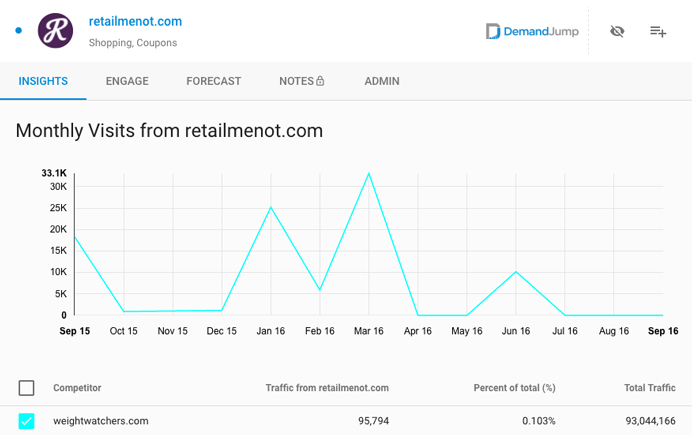This screenshot has height=435, width=692.
Task: Uncheck the weightwatchers.com row checkbox
Action: (x=26, y=421)
